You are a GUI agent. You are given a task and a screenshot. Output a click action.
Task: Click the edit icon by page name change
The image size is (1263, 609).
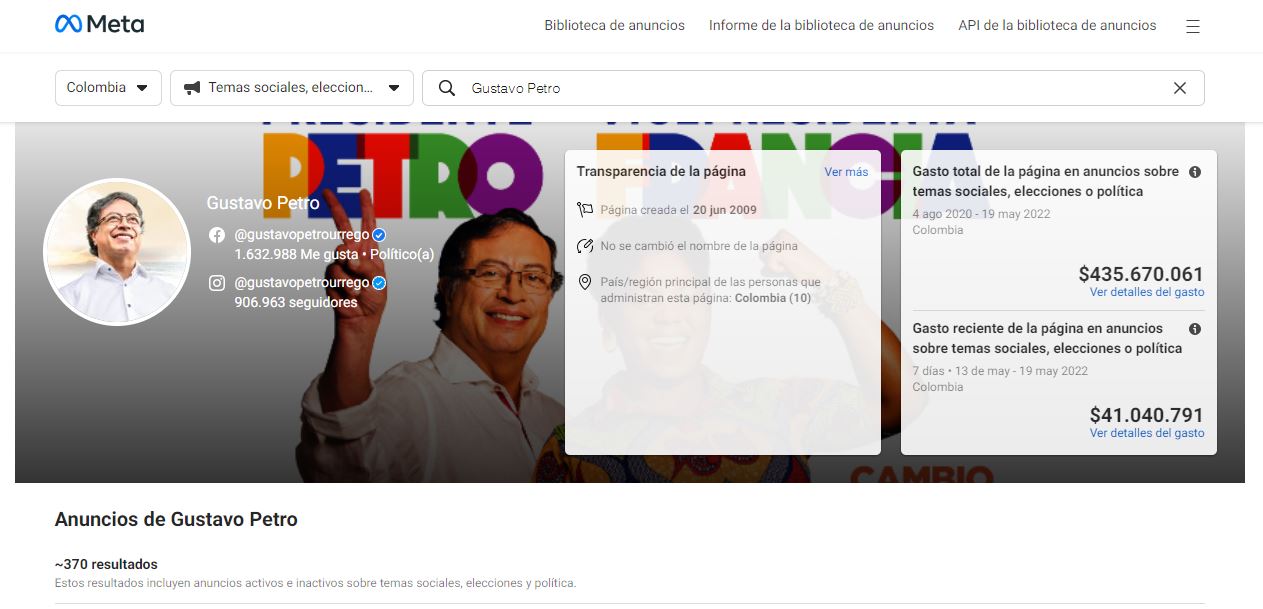click(x=585, y=246)
